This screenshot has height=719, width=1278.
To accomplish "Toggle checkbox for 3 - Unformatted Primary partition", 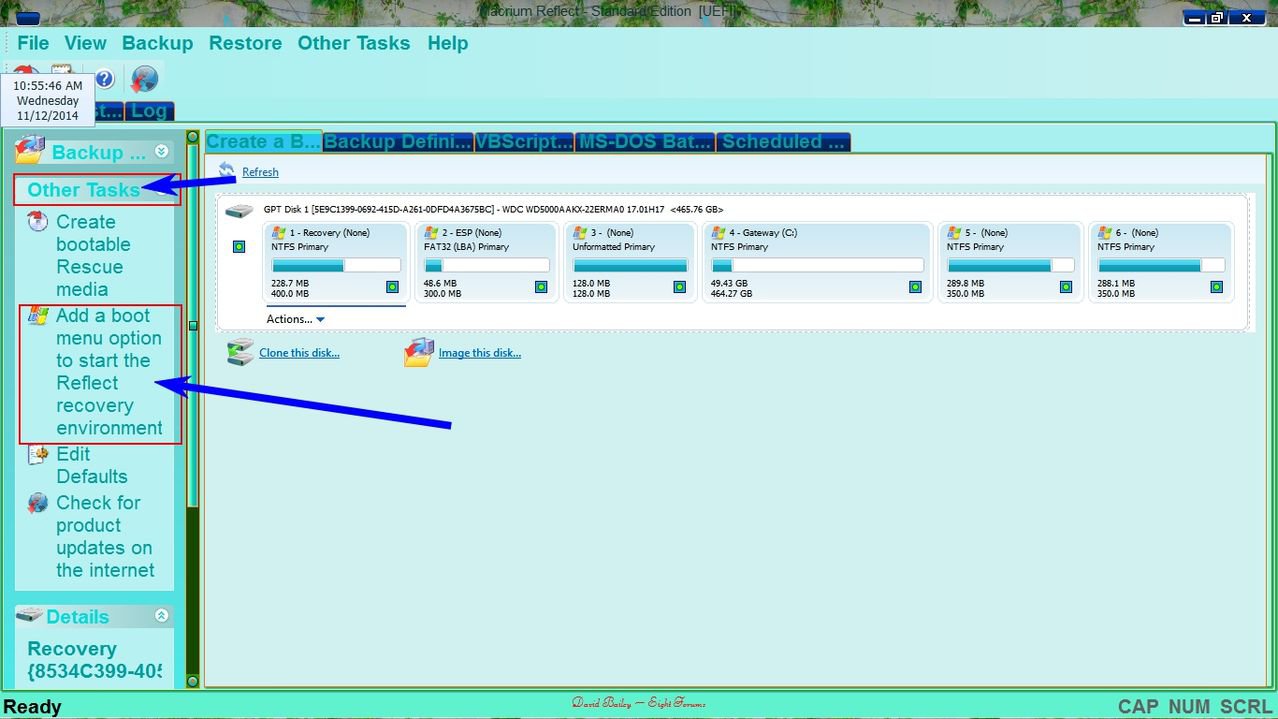I will [x=680, y=287].
